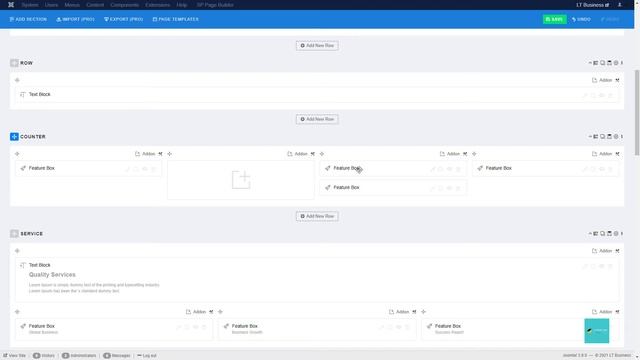Click Add New Row below COUNTER section

point(317,216)
